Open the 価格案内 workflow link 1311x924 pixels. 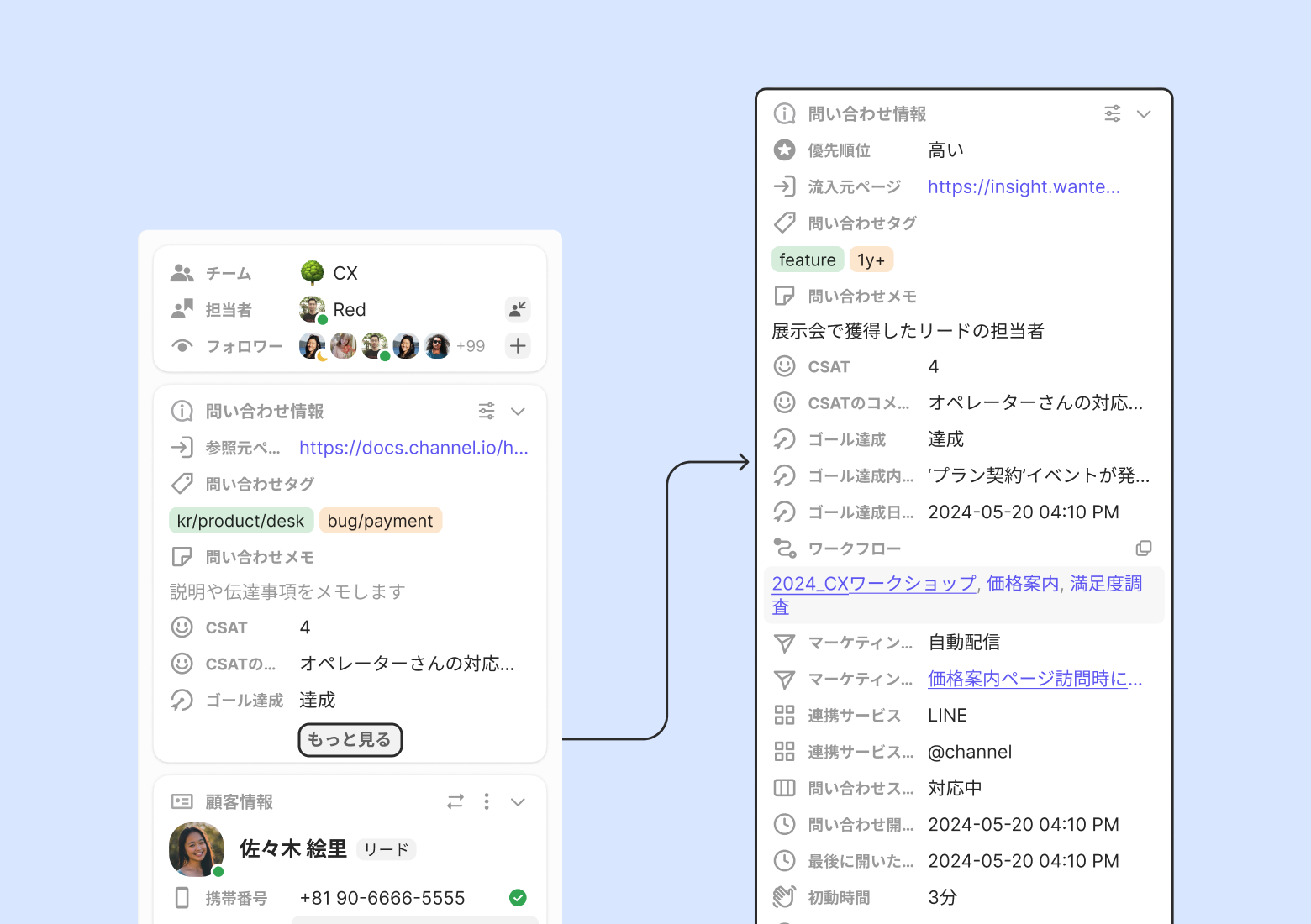[x=1022, y=583]
